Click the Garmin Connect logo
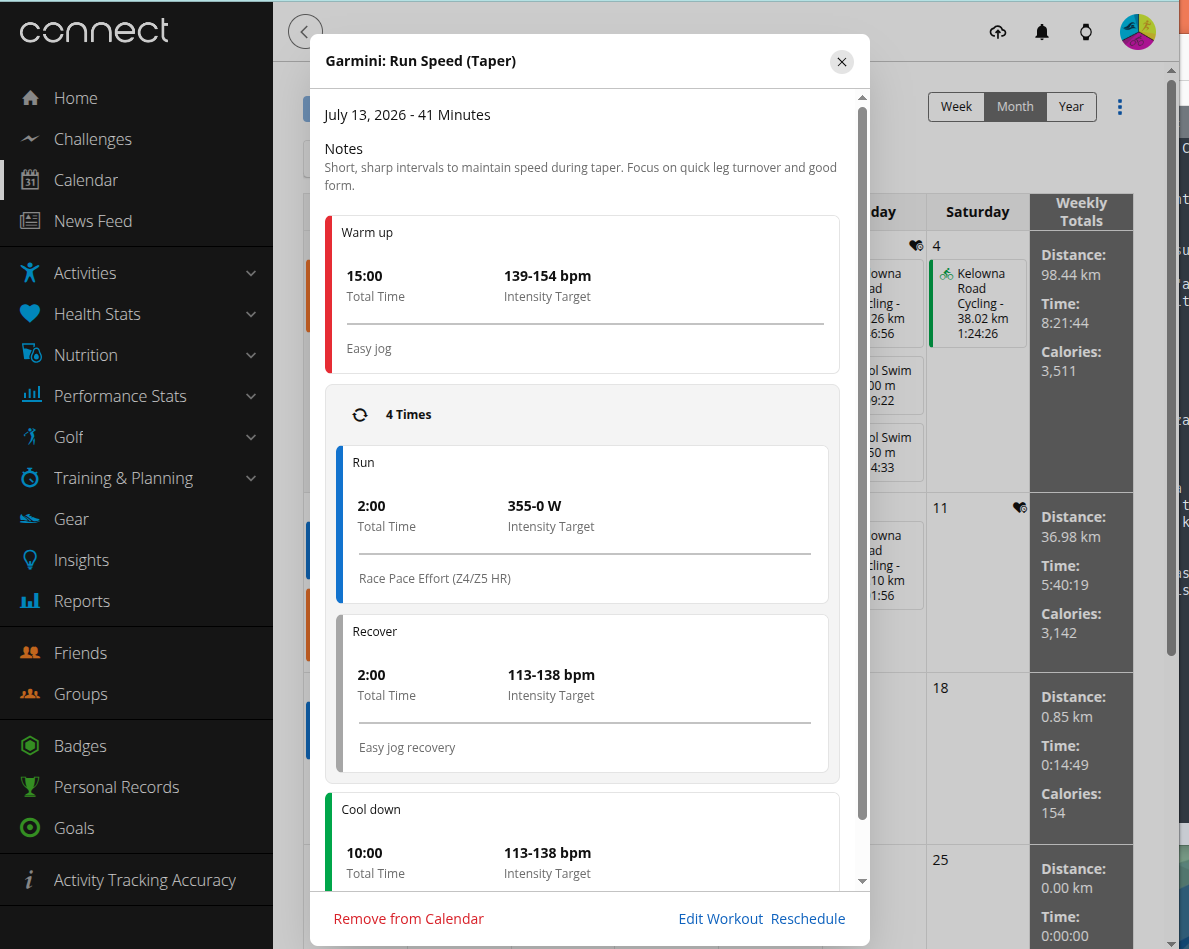The height and width of the screenshot is (949, 1189). 94,31
